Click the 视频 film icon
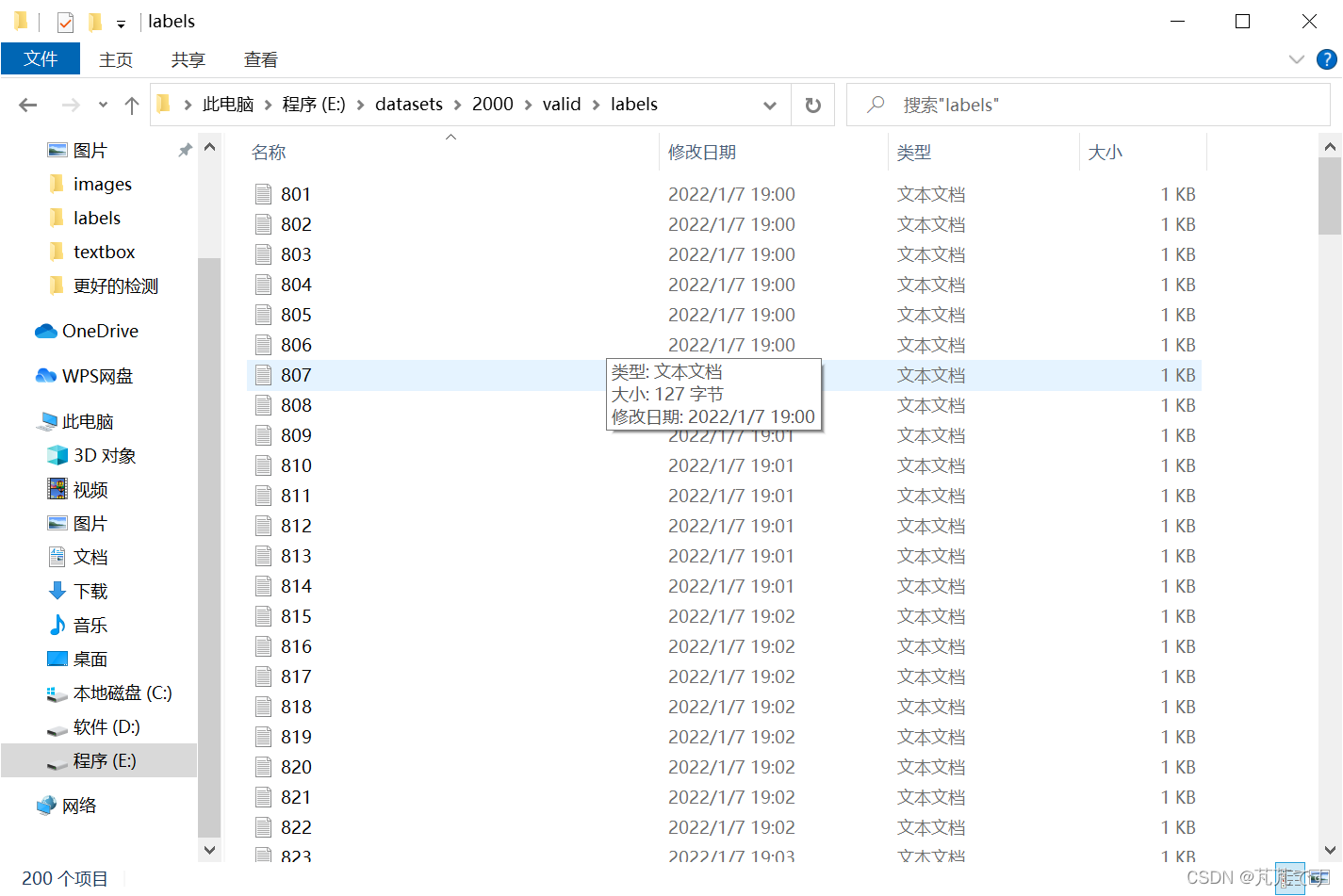 click(57, 490)
